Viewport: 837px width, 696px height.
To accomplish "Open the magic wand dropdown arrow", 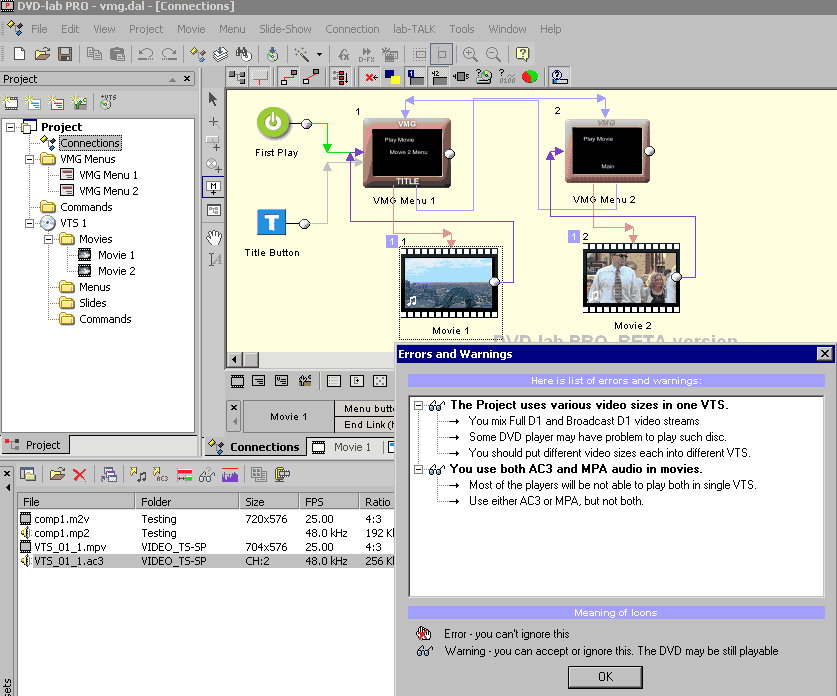I will 319,54.
